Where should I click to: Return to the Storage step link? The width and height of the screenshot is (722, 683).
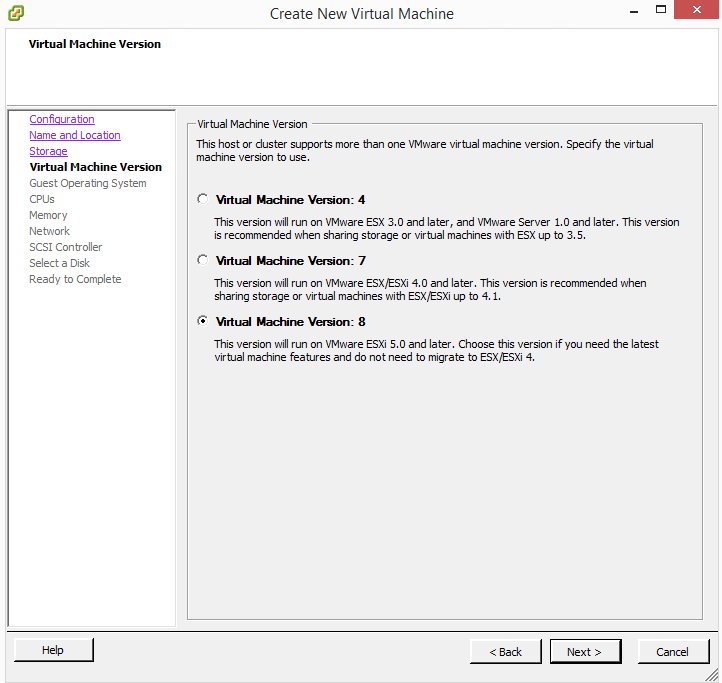pos(48,151)
